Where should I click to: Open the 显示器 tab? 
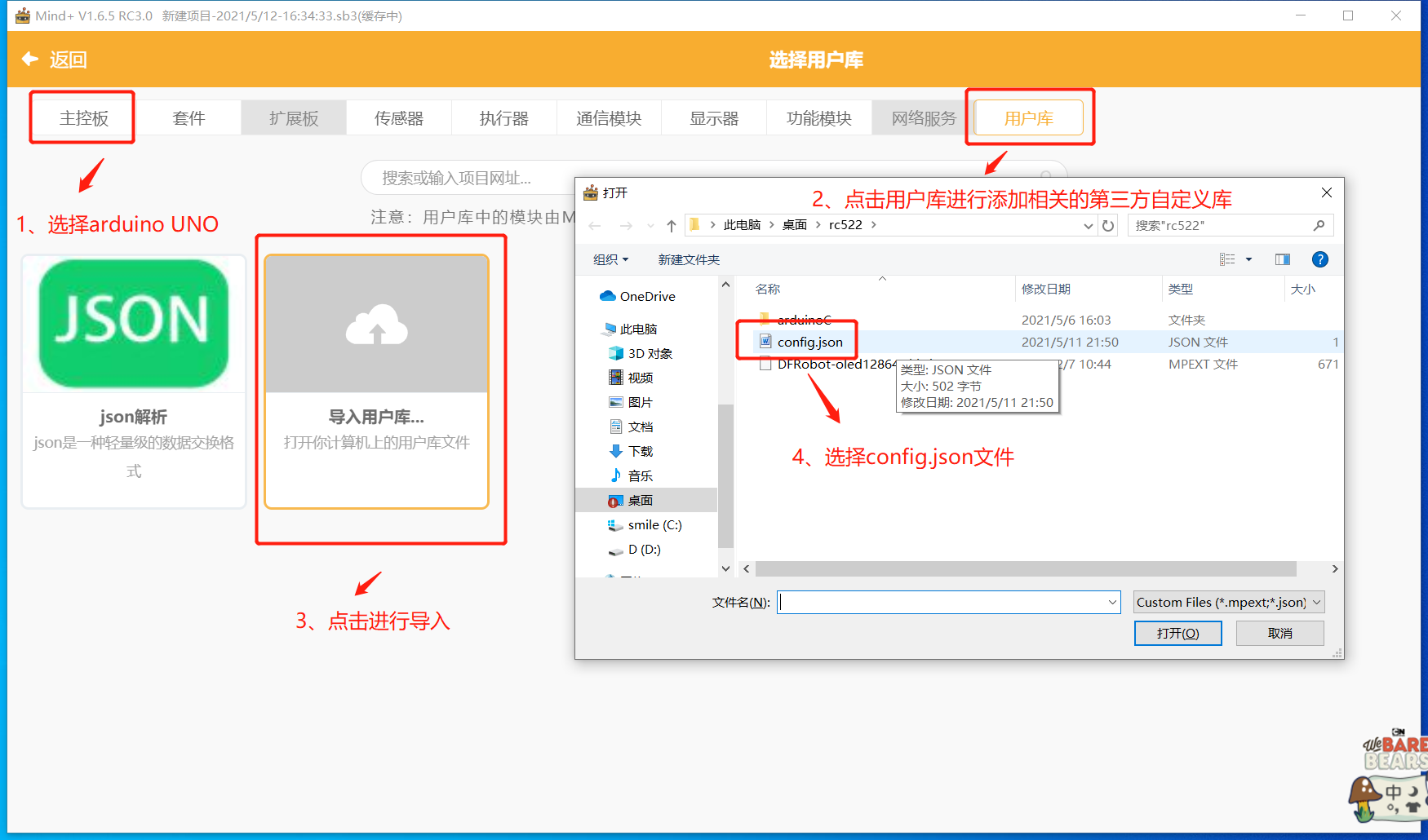point(714,118)
